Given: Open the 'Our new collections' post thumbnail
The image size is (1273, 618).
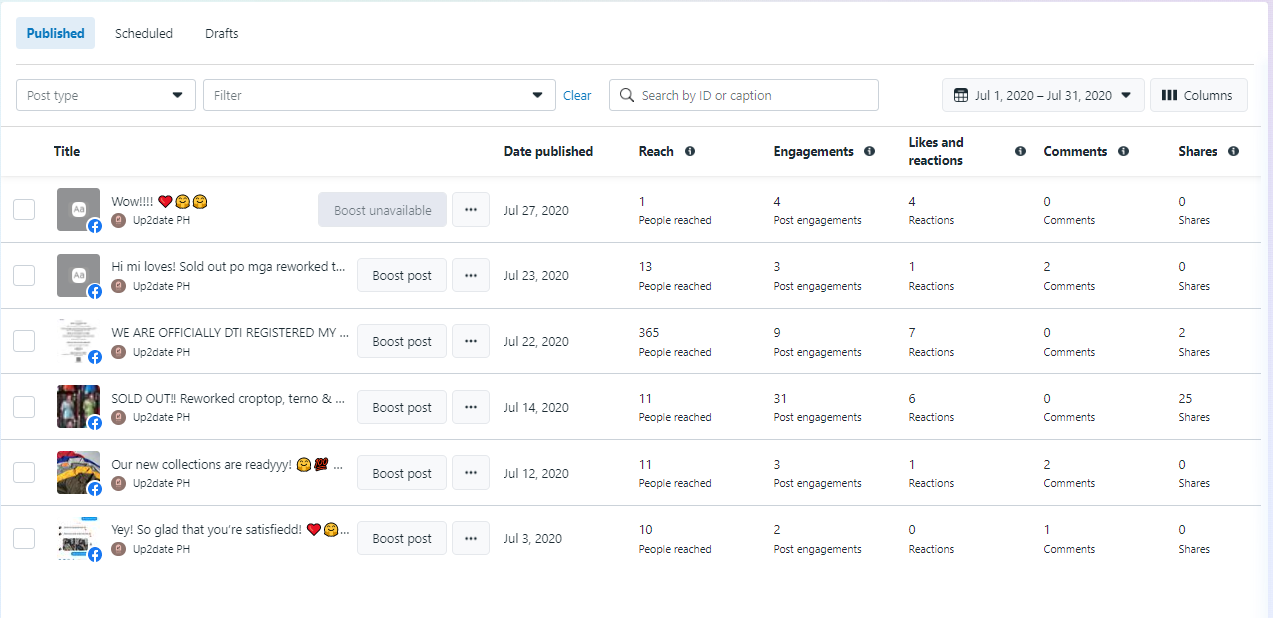Looking at the screenshot, I should click(78, 473).
